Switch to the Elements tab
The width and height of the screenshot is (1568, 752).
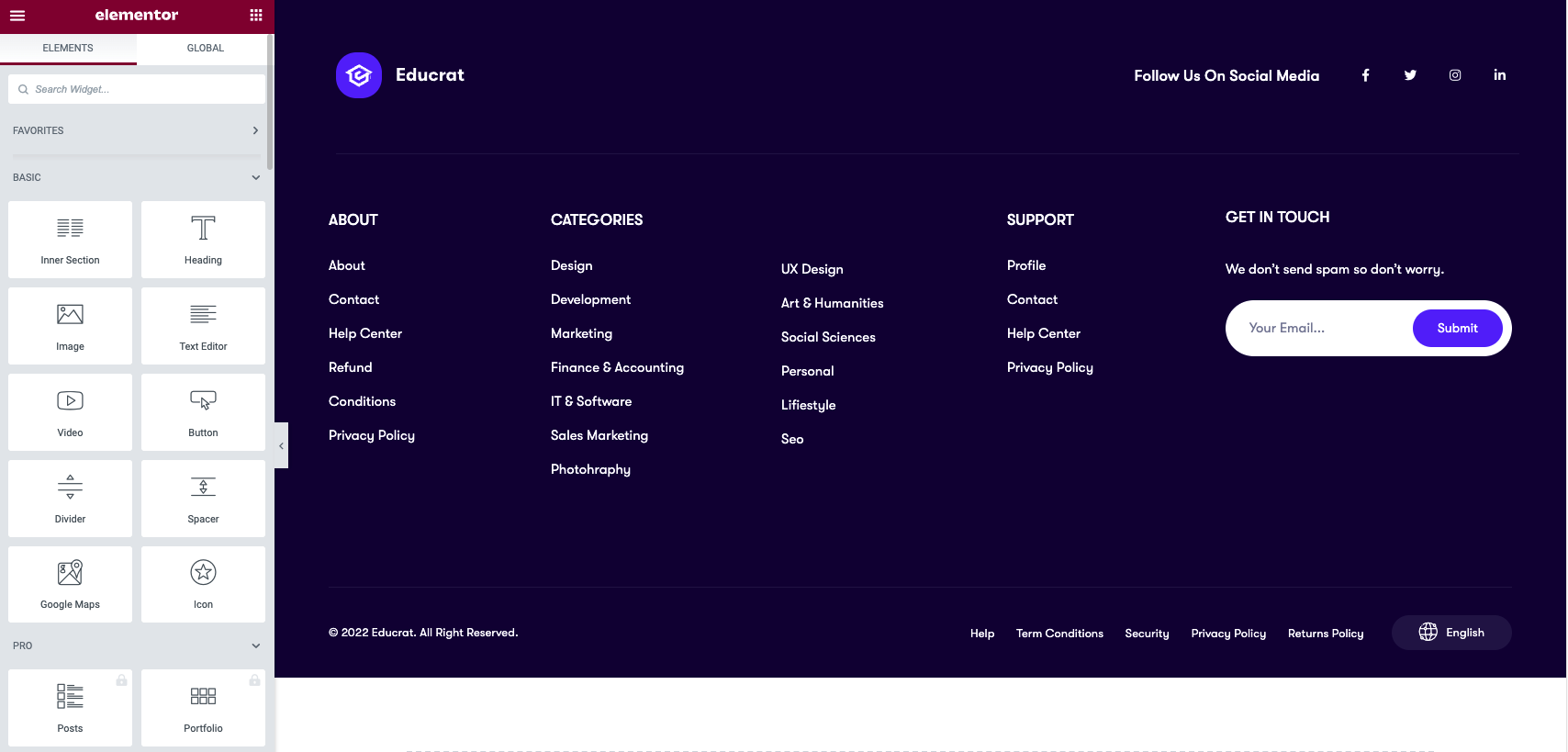click(x=68, y=48)
